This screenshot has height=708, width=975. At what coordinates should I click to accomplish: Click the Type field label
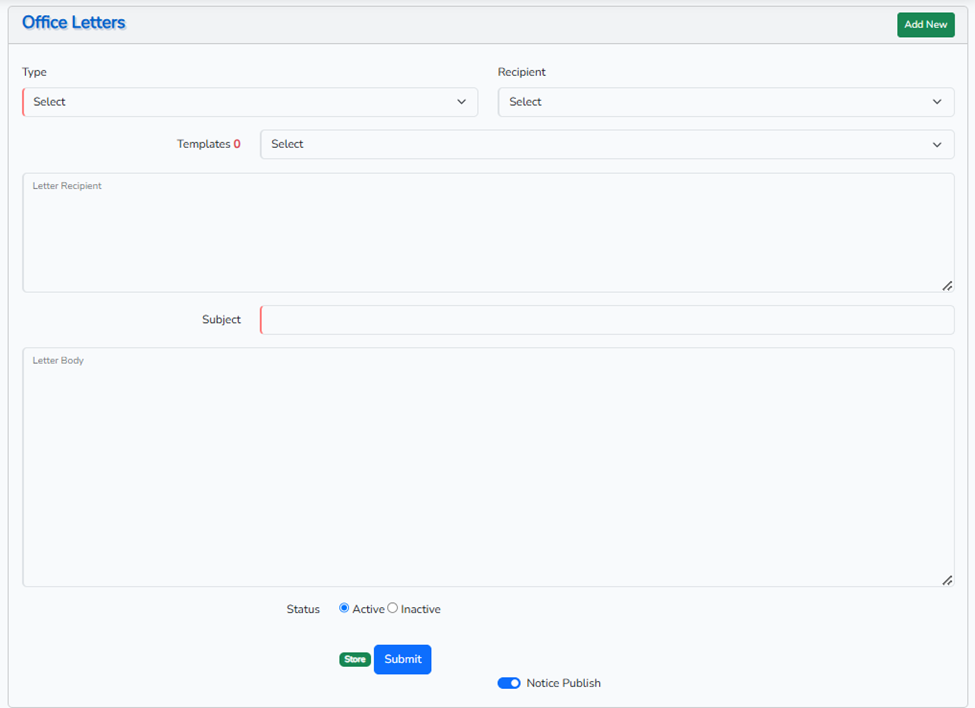(x=34, y=72)
